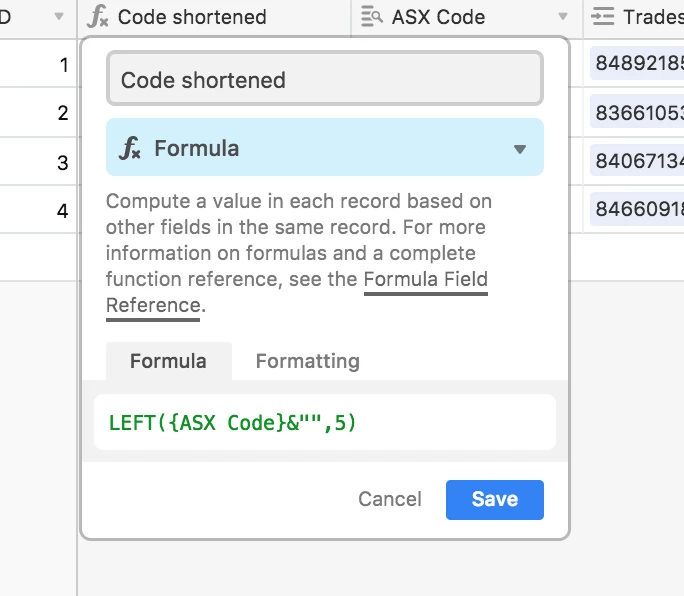
Task: Click formula icon in Code shortened header
Action: click(98, 17)
